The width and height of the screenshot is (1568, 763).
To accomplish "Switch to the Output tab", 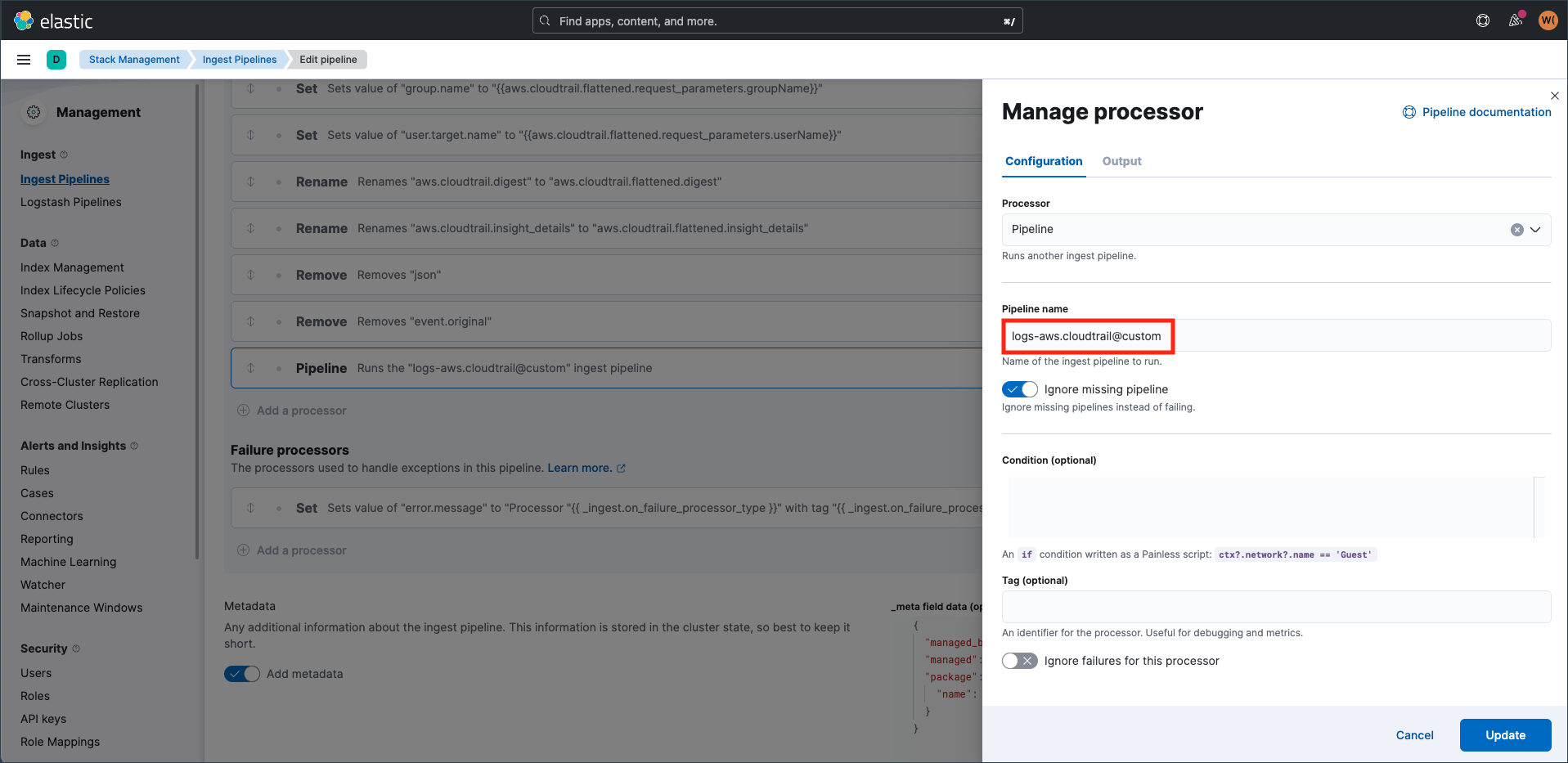I will click(1121, 161).
